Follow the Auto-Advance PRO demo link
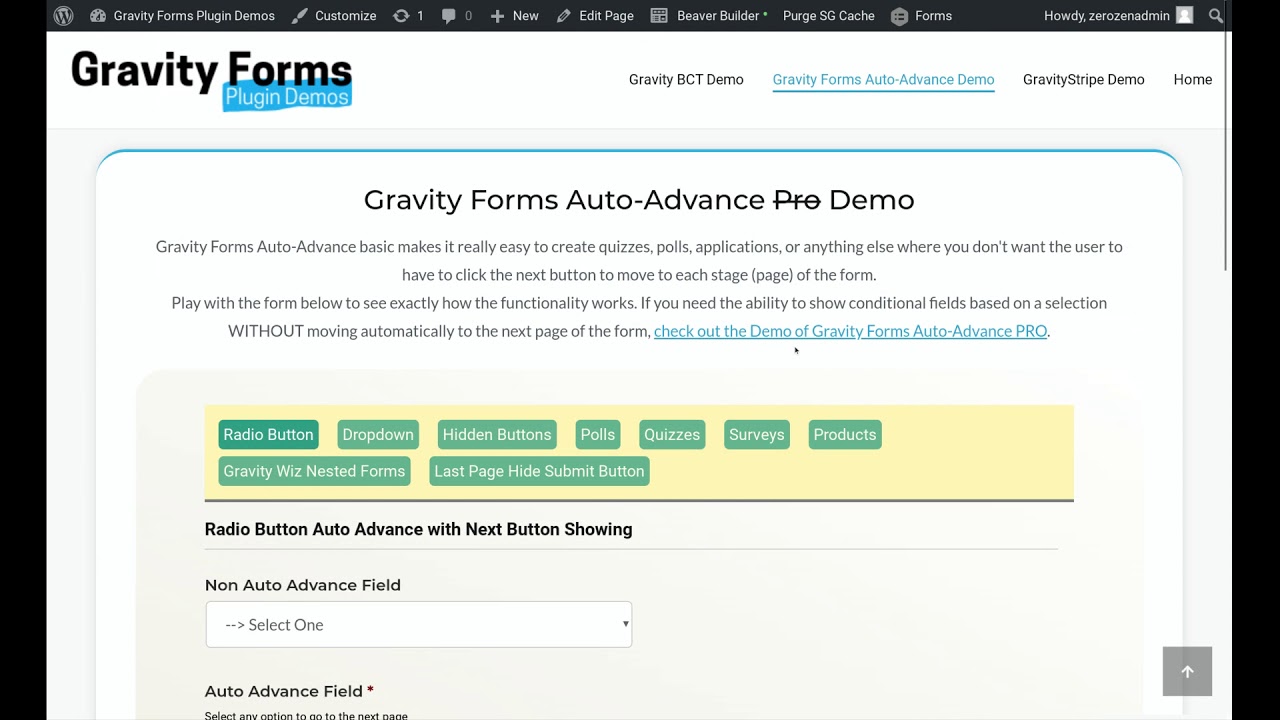 point(850,331)
